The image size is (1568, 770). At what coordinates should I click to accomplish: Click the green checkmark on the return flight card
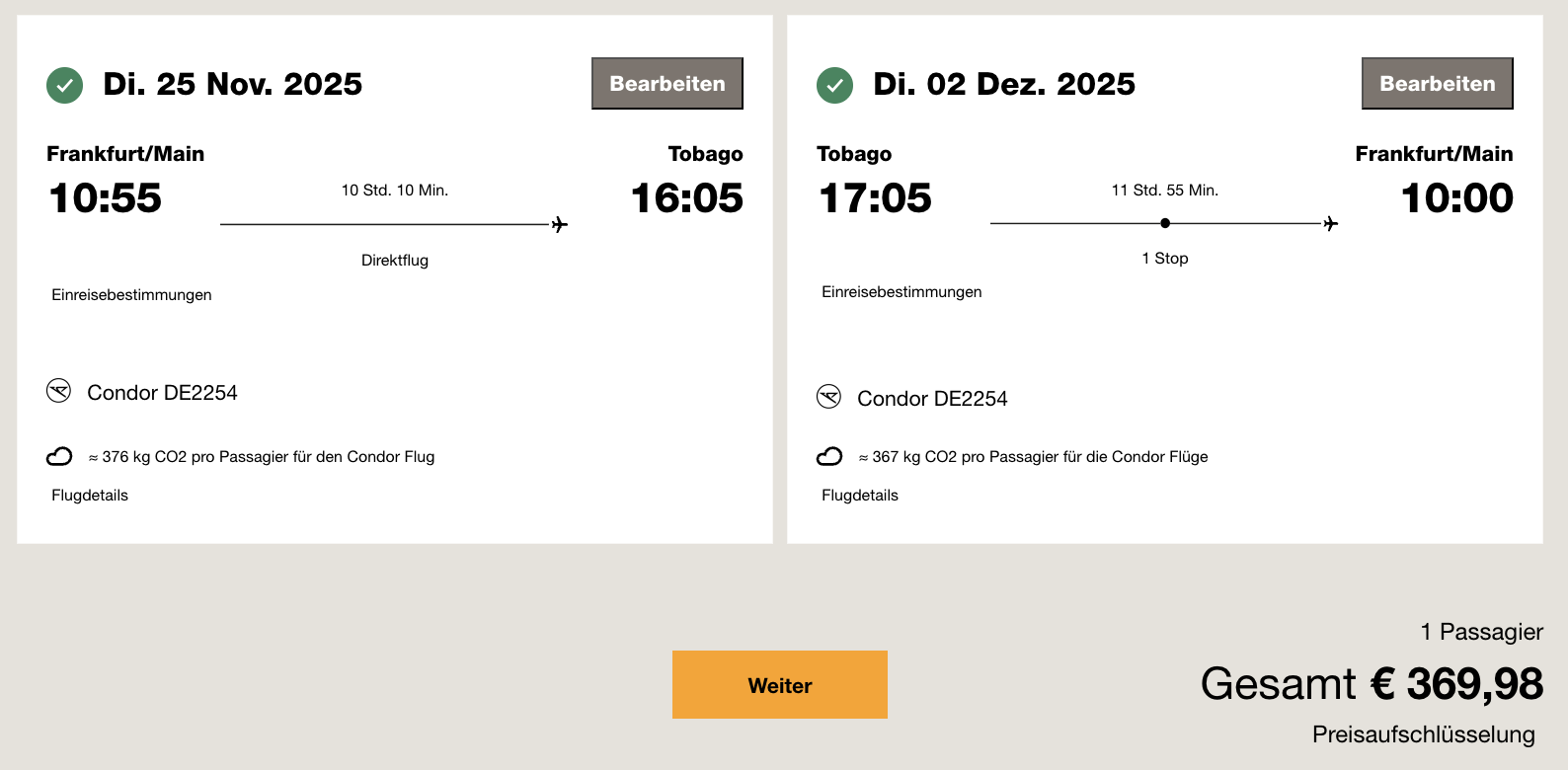[x=834, y=84]
